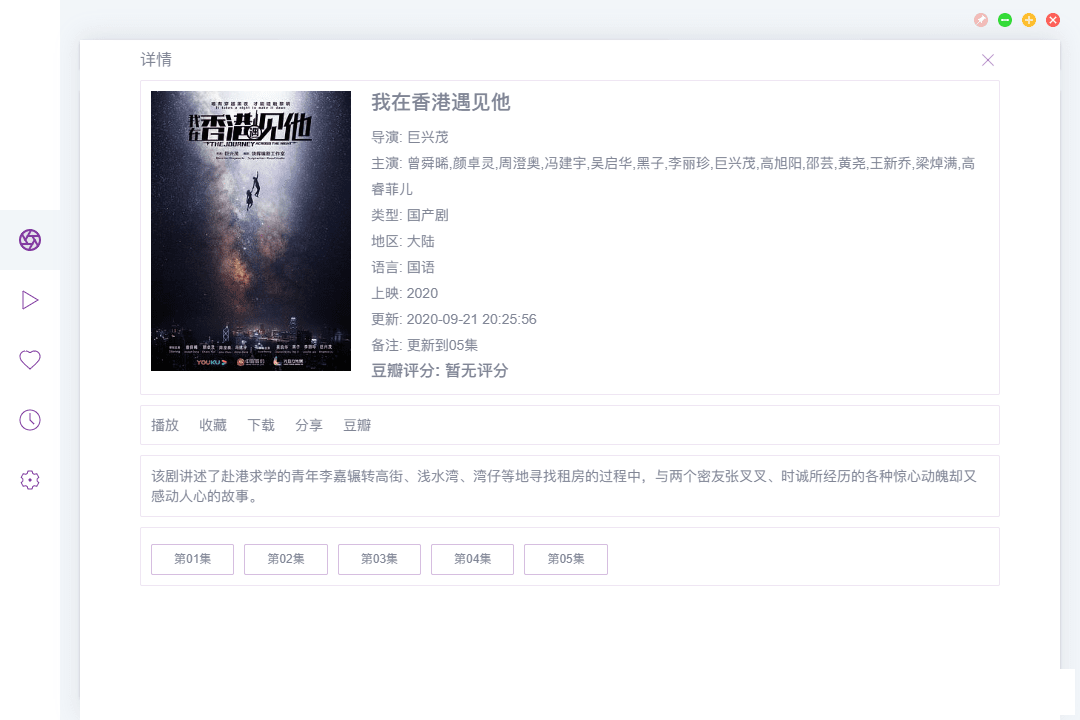1080x720 pixels.
Task: Click the 地区: 大陆 text
Action: [x=403, y=241]
